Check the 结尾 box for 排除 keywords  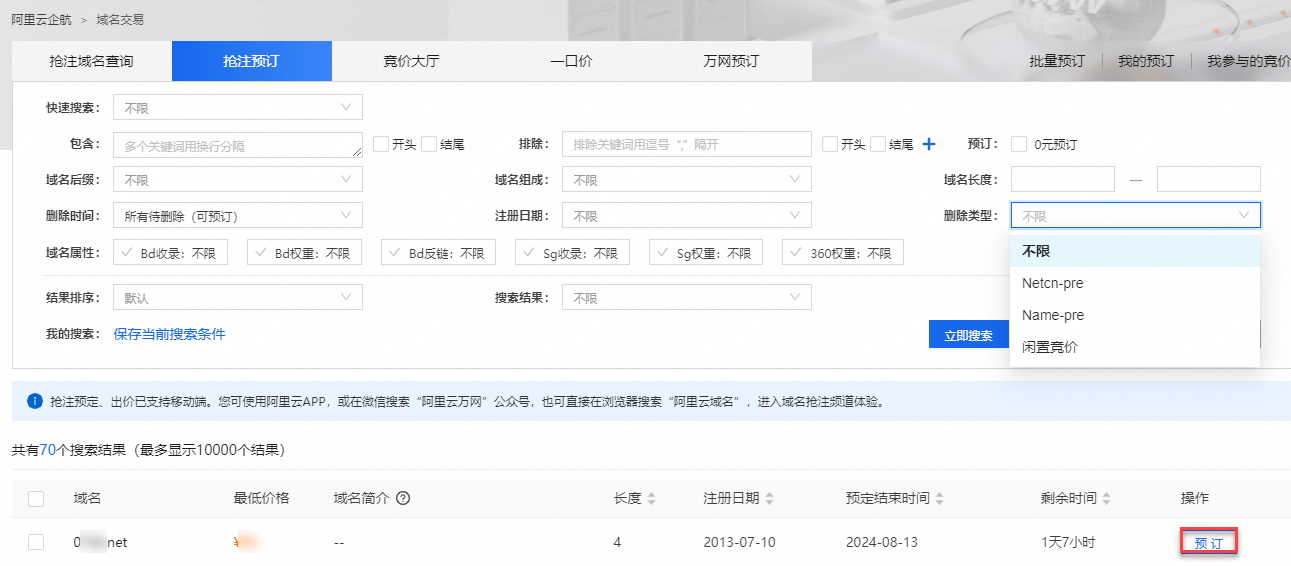pos(878,144)
